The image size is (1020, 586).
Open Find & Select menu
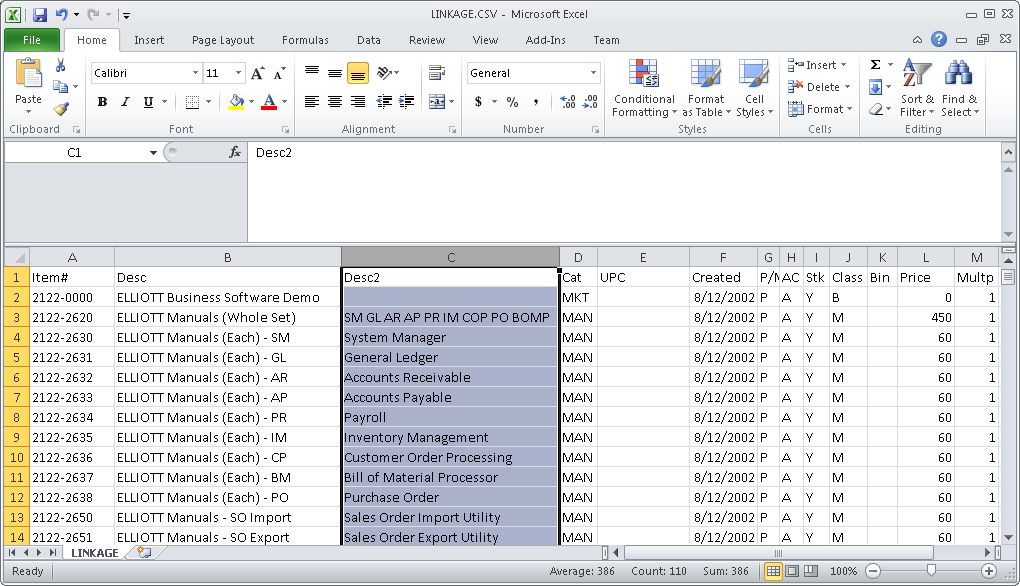960,88
